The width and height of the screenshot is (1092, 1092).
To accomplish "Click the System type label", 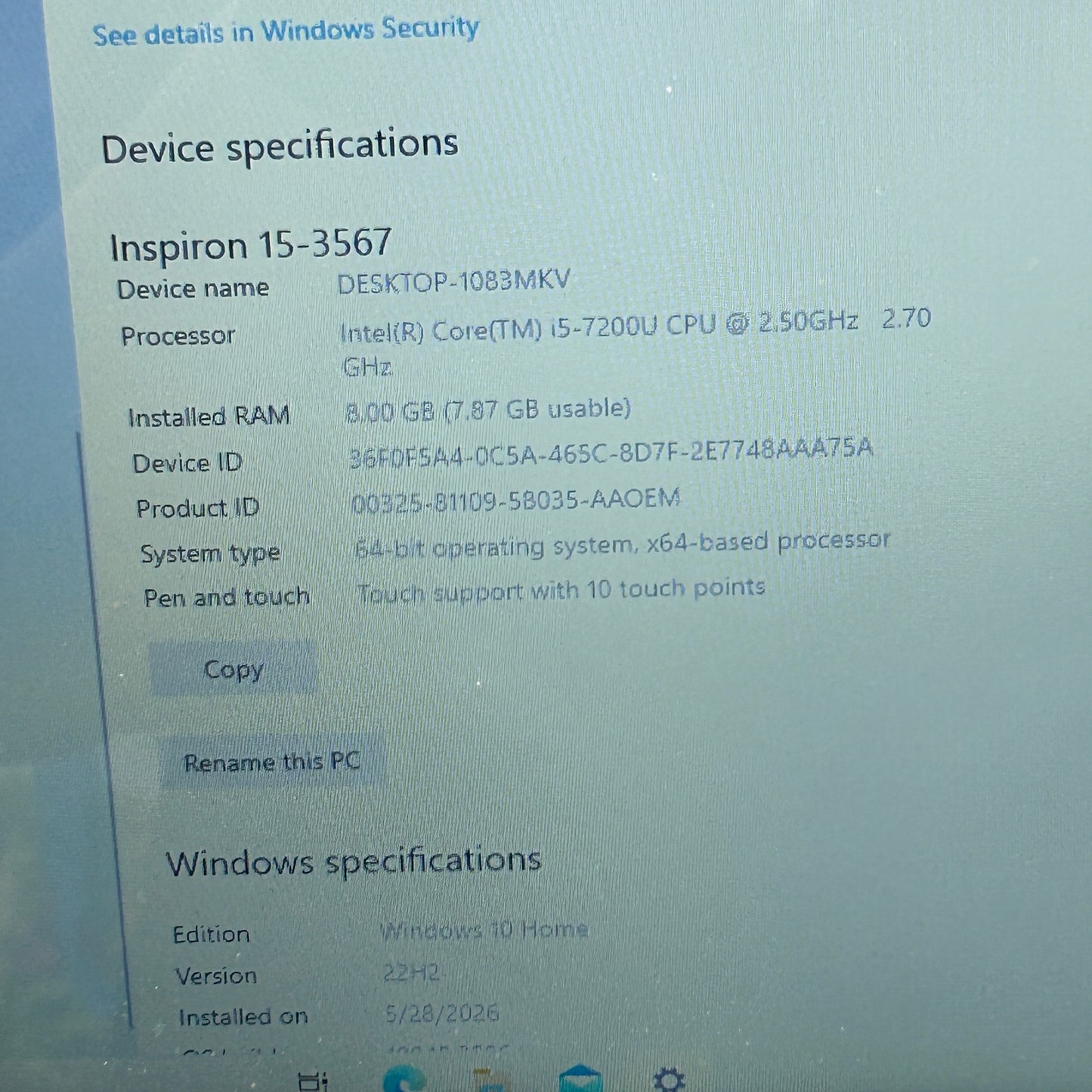I will point(211,554).
